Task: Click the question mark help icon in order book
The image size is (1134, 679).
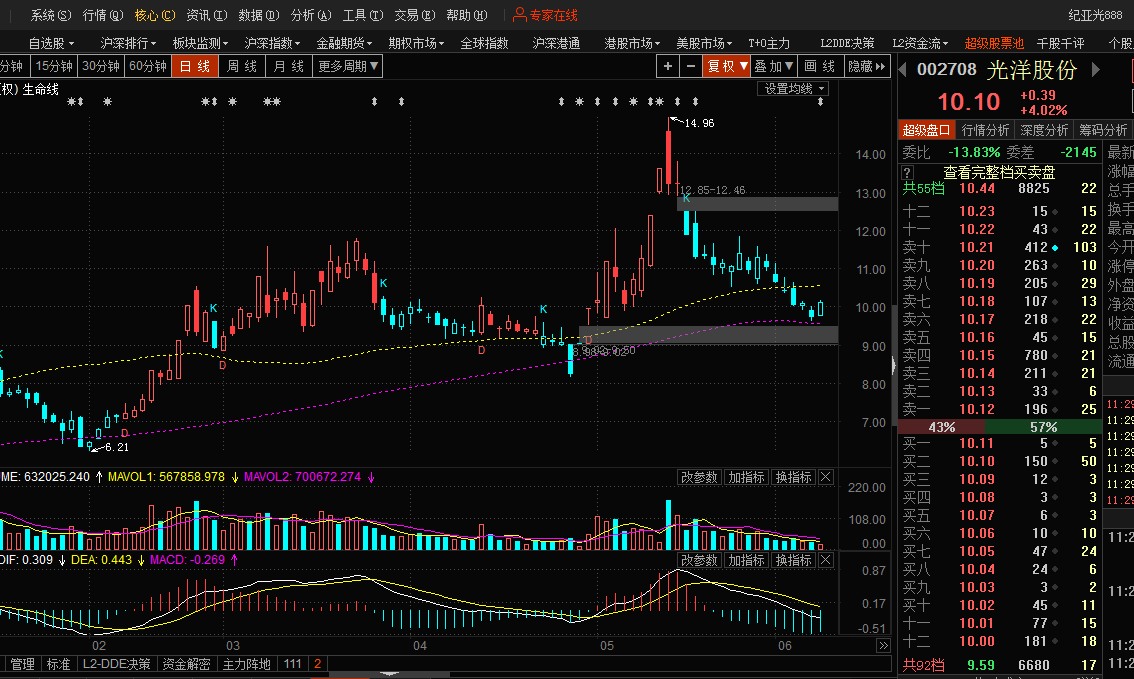Action: [x=907, y=173]
